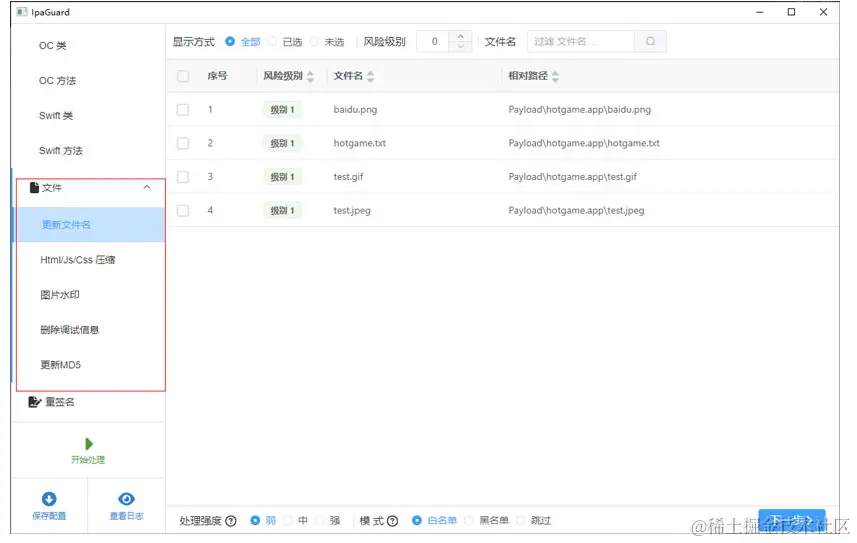Click path Payload\hotgame.app\test.gif
857x543 pixels.
point(573,177)
